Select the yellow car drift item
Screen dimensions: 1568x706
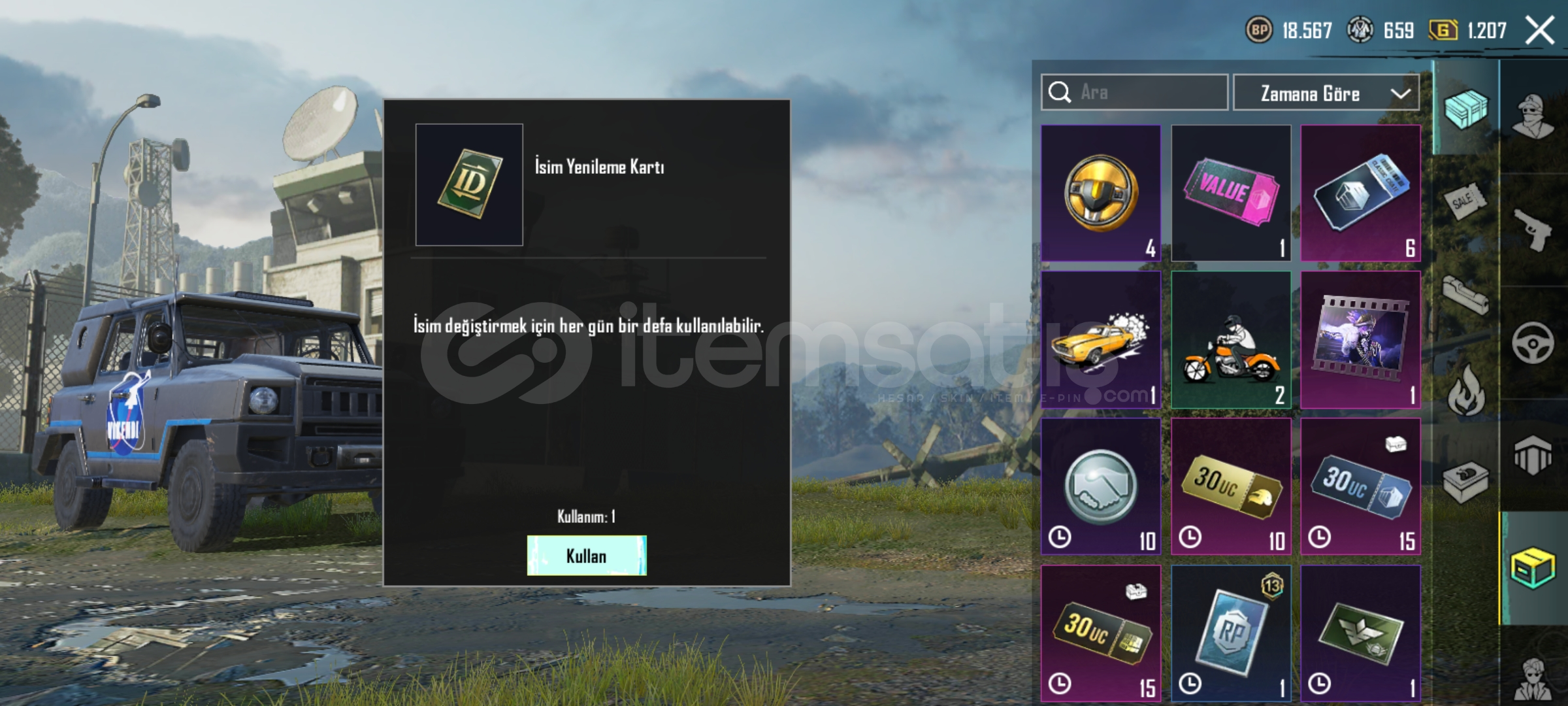coord(1101,340)
